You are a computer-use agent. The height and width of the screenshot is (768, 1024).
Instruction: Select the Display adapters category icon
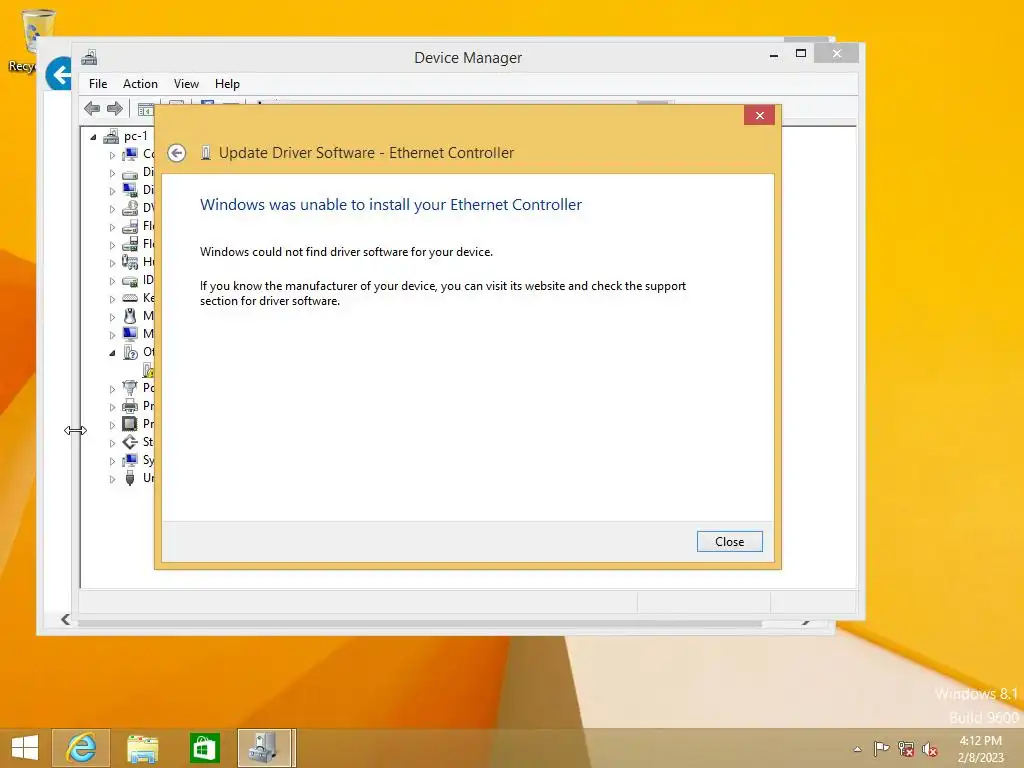130,190
